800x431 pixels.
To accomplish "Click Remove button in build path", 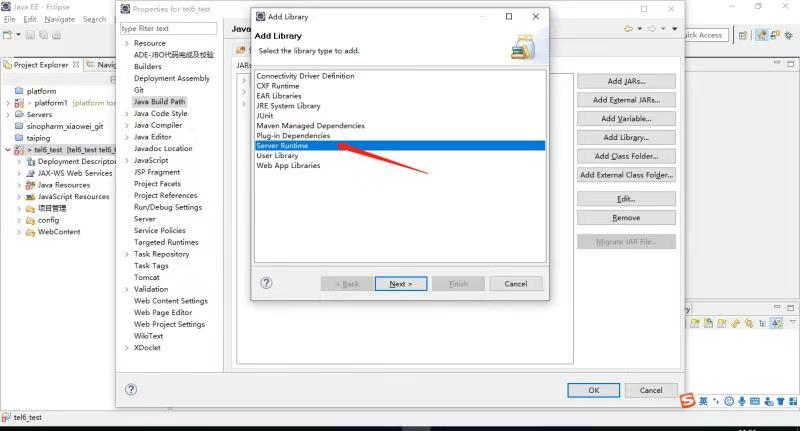I will click(626, 218).
